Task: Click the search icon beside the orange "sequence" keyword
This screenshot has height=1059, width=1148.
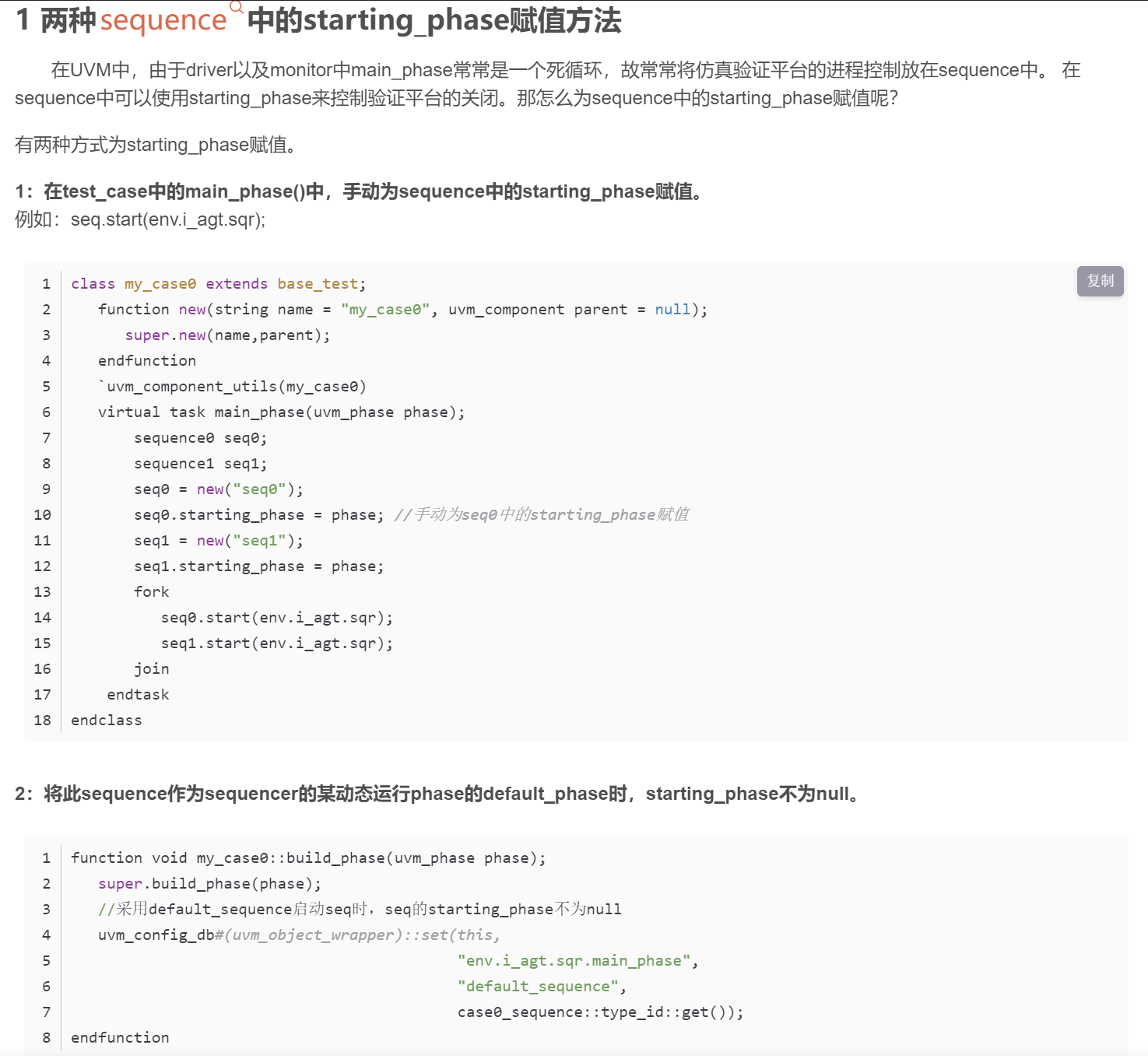Action: pyautogui.click(x=237, y=7)
